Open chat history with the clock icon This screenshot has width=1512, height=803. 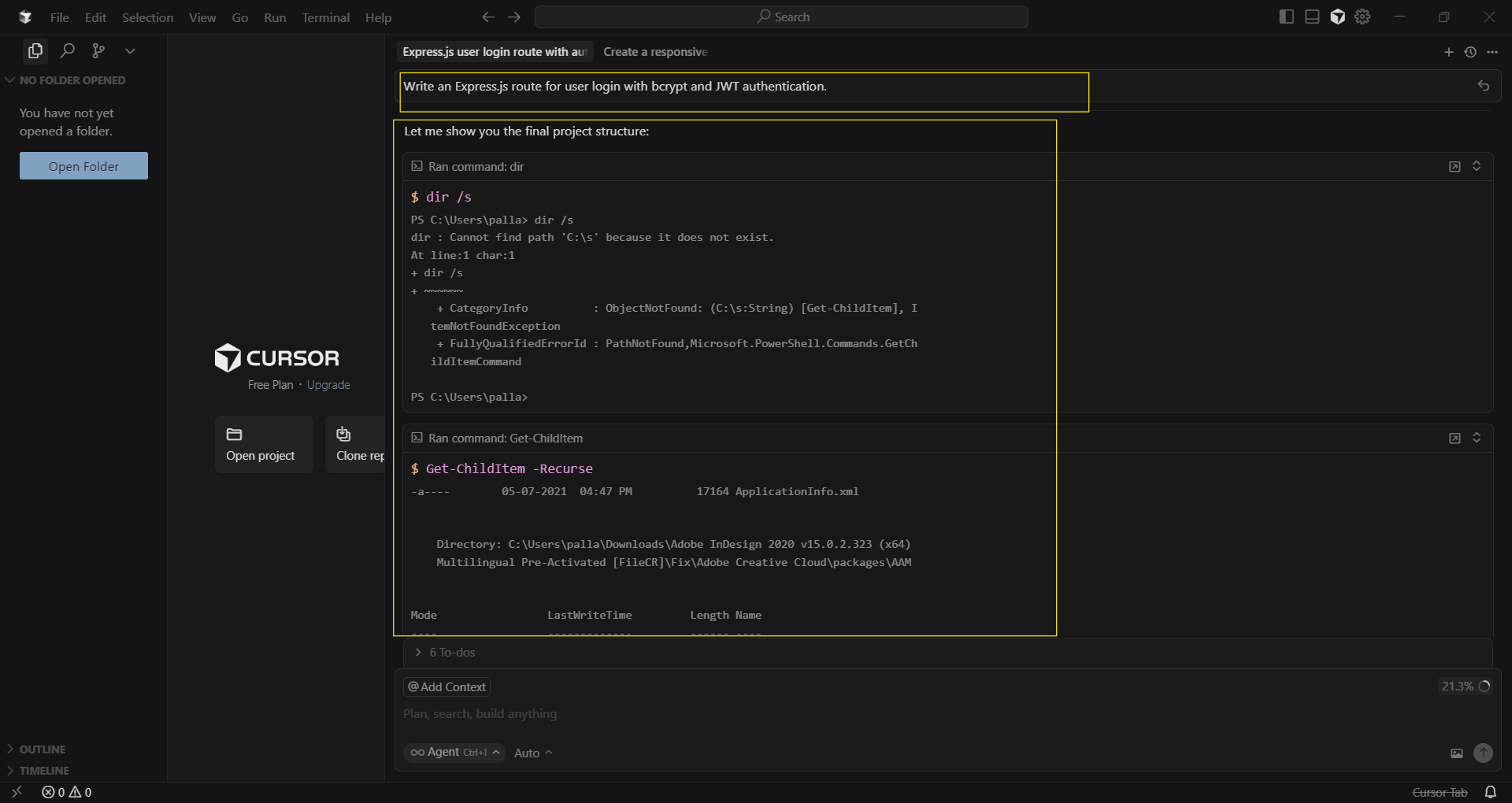click(x=1470, y=52)
